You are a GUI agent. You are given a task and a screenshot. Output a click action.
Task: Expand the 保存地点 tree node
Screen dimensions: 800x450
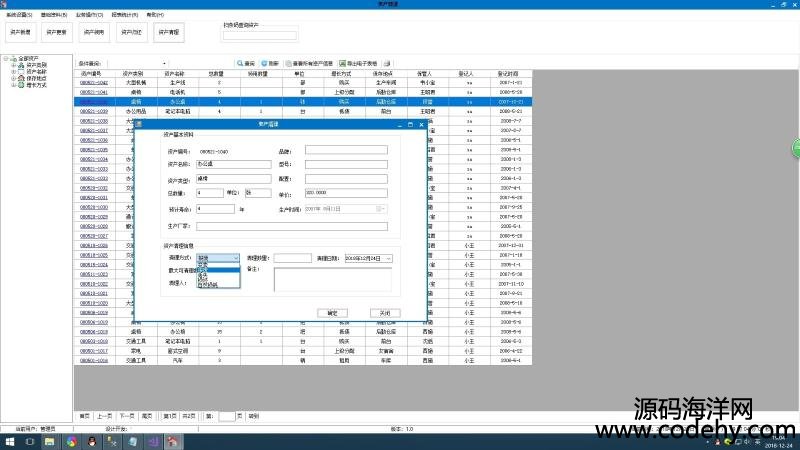point(14,78)
